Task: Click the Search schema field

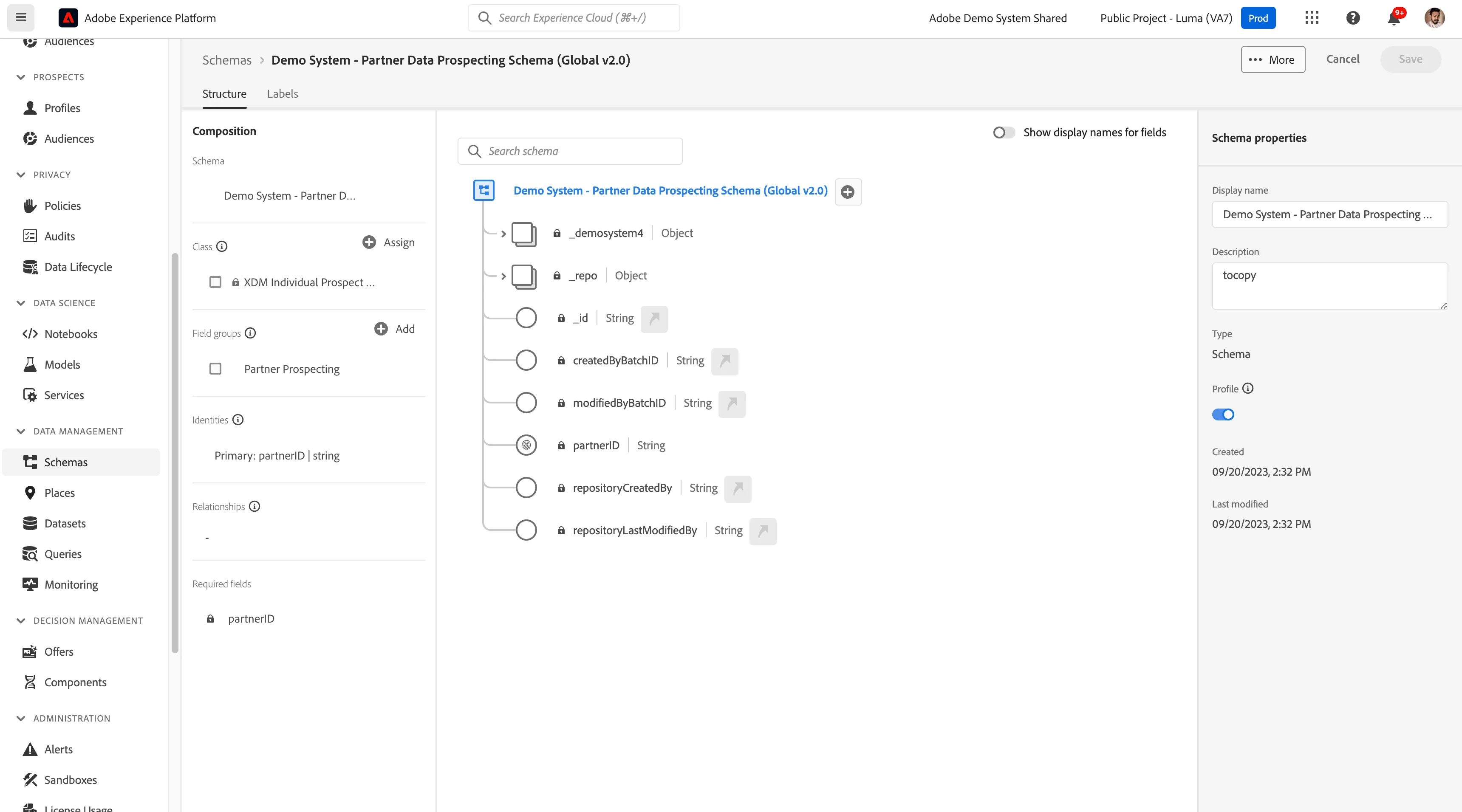Action: click(x=570, y=151)
